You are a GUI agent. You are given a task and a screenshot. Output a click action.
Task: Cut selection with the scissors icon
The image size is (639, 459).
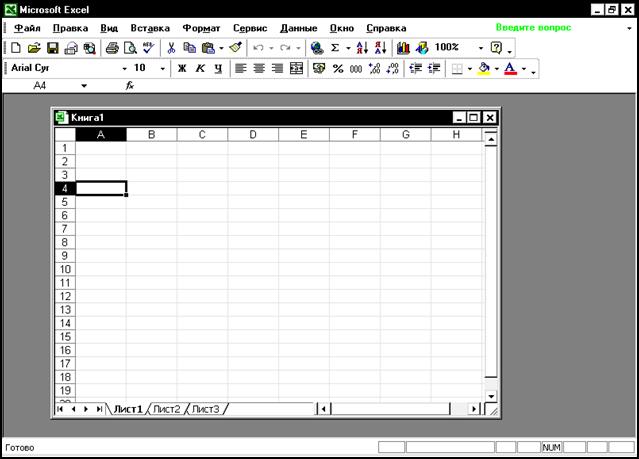tap(171, 48)
